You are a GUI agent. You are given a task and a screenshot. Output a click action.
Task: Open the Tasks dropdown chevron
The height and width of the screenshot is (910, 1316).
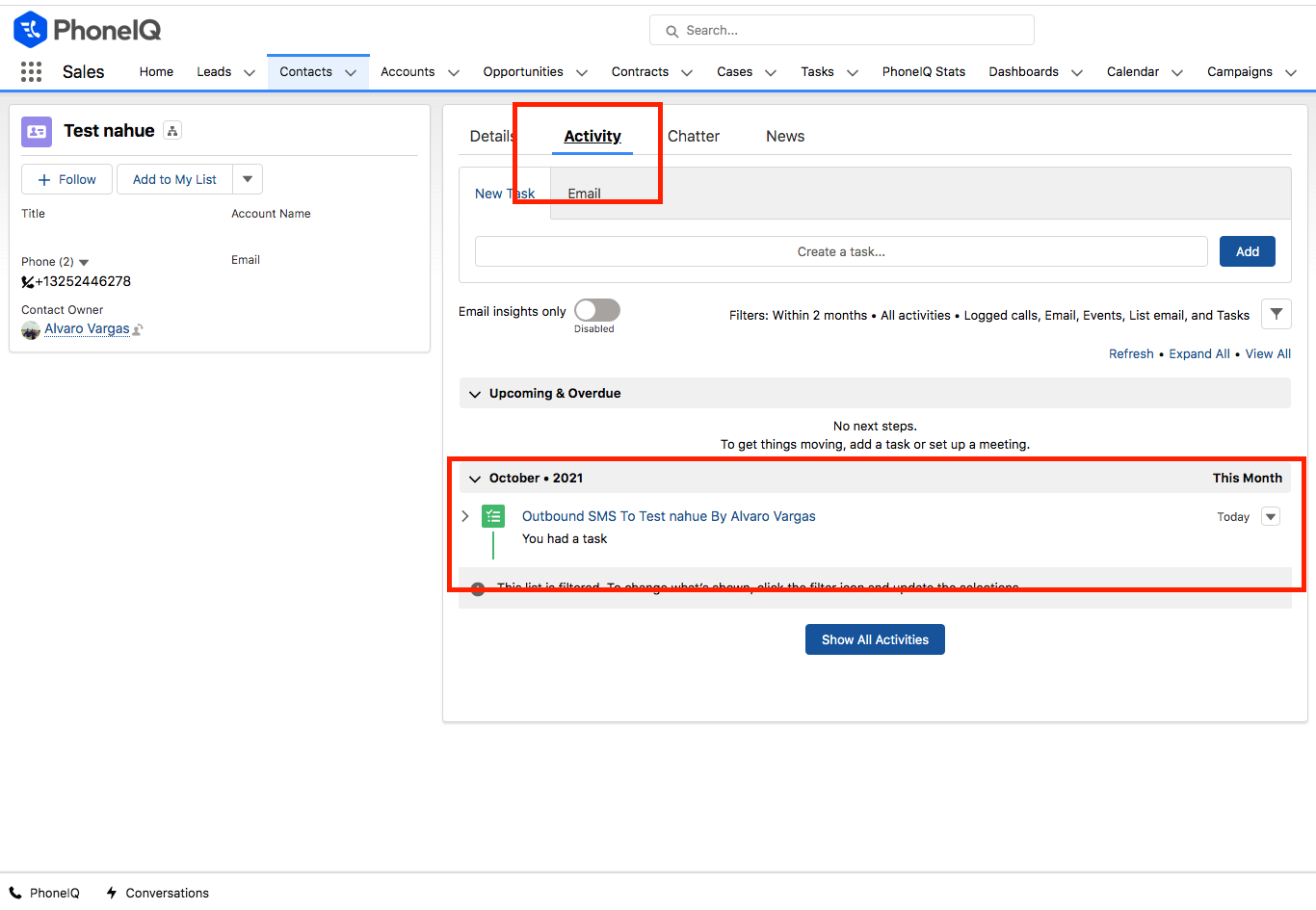point(853,72)
